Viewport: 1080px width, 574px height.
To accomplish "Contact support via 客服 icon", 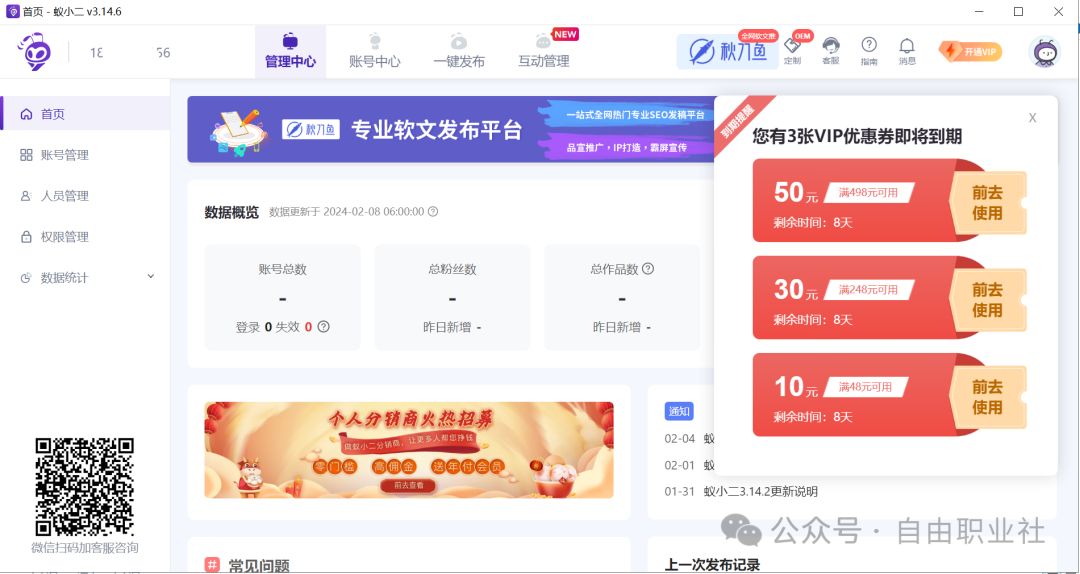I will tap(831, 52).
